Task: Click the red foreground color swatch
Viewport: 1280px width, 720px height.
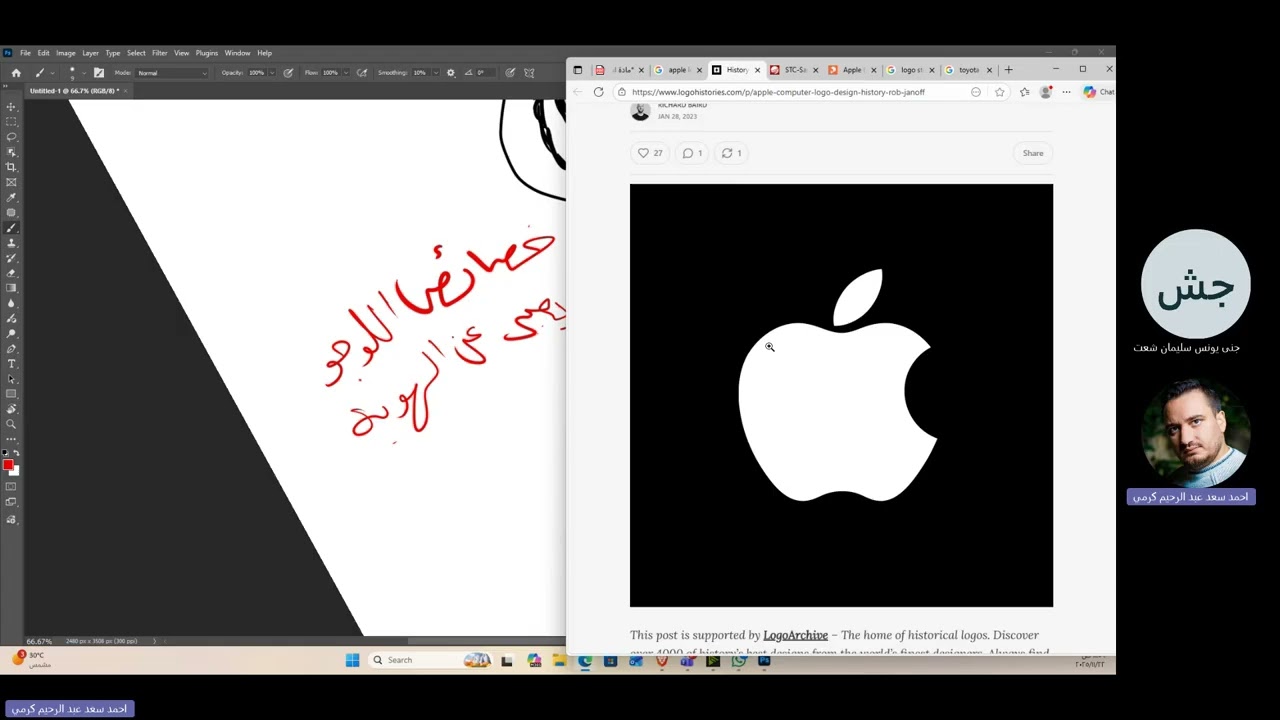Action: click(x=8, y=464)
